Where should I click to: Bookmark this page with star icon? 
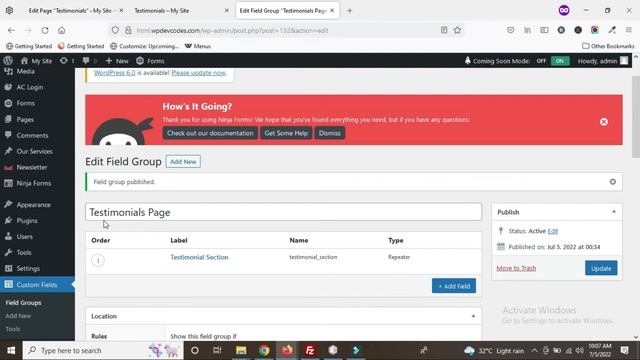[457, 30]
